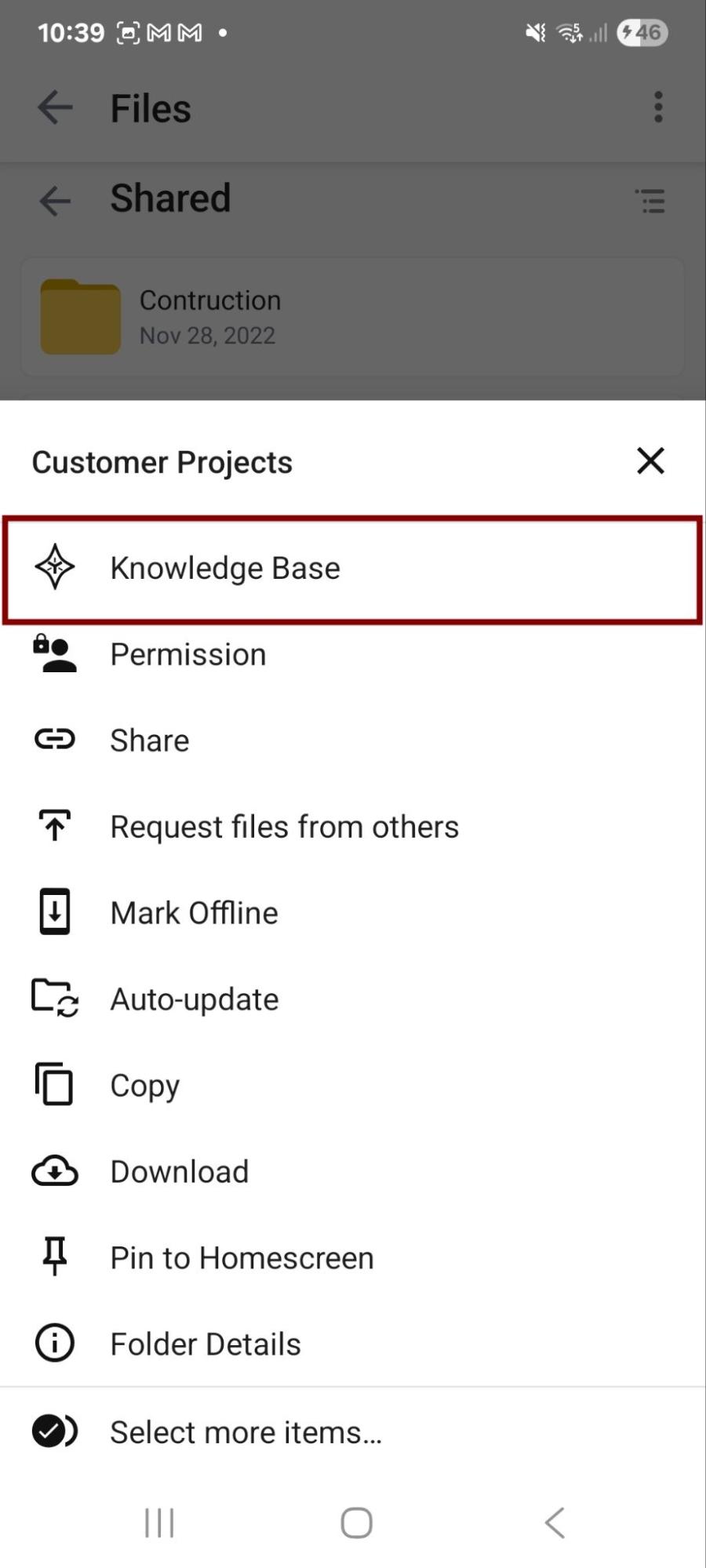Tap Android home button
The width and height of the screenshot is (706, 1568).
point(356,1523)
